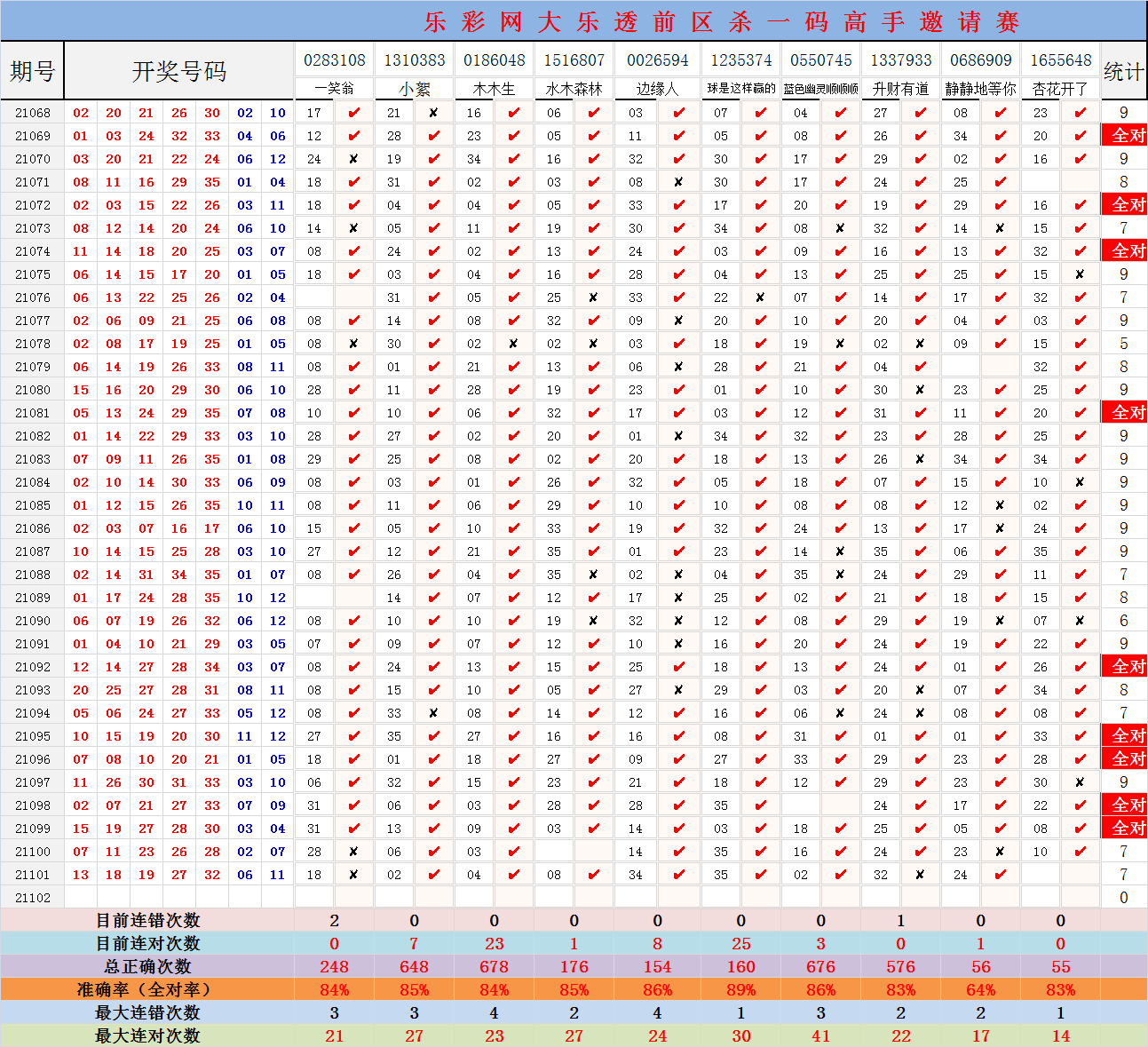
Task: Click total correct count 160
Action: 740,967
